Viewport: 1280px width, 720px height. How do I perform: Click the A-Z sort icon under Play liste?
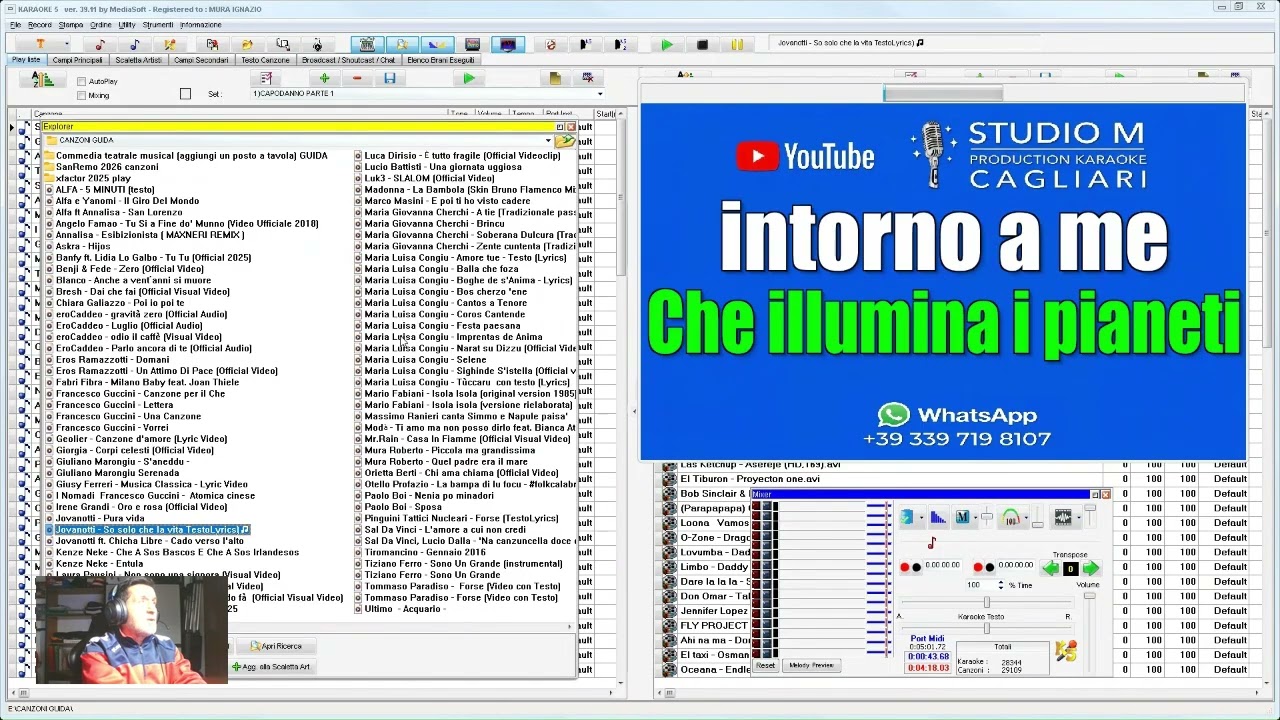pos(43,80)
